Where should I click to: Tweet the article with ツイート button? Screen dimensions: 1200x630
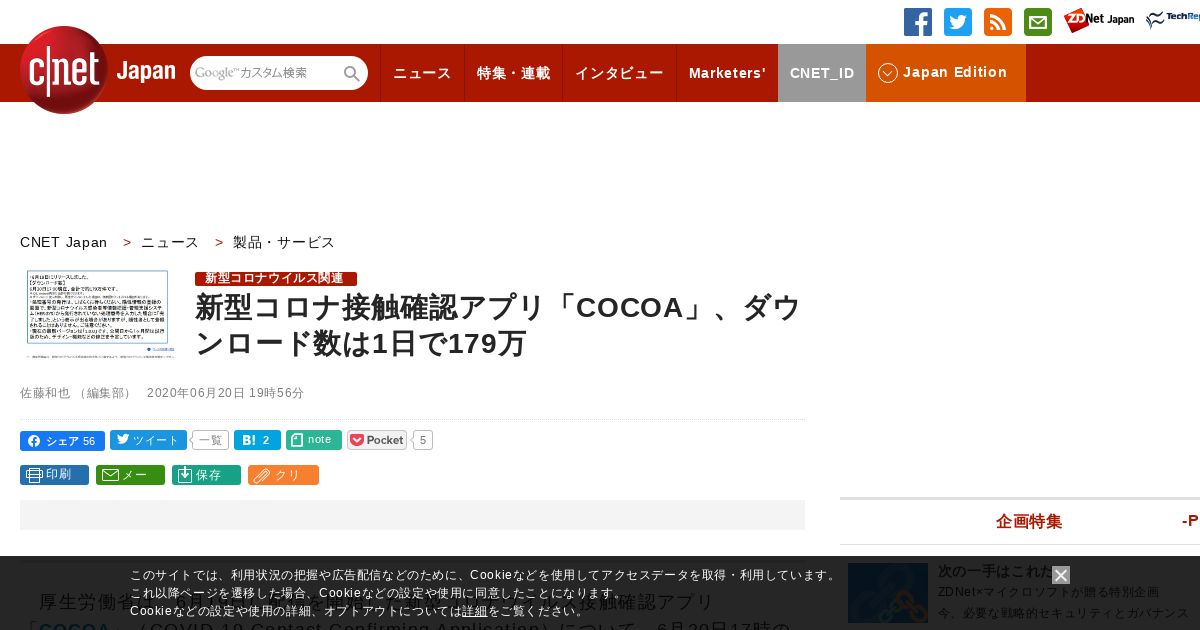[148, 440]
